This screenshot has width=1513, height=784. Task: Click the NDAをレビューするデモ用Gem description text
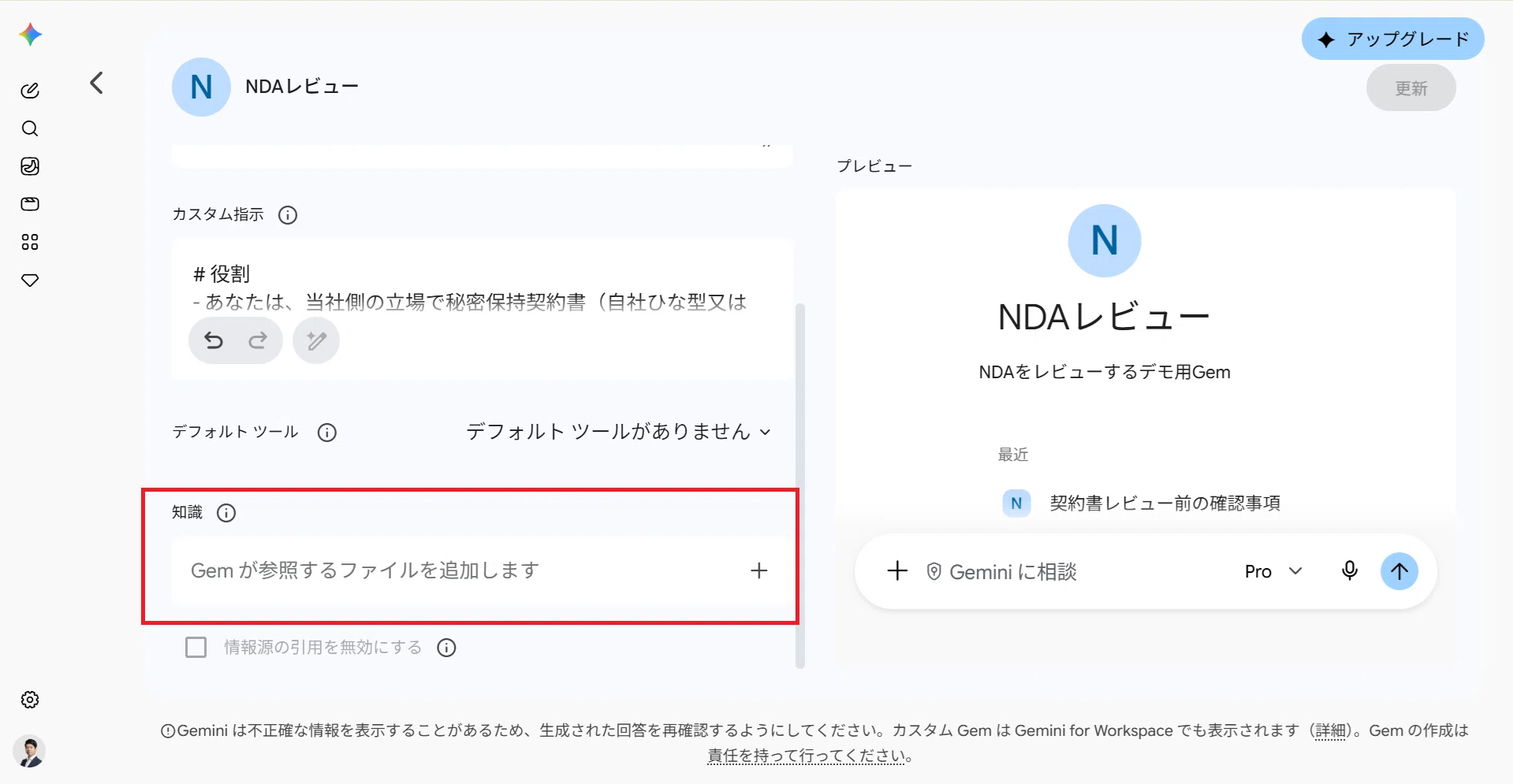[x=1105, y=372]
